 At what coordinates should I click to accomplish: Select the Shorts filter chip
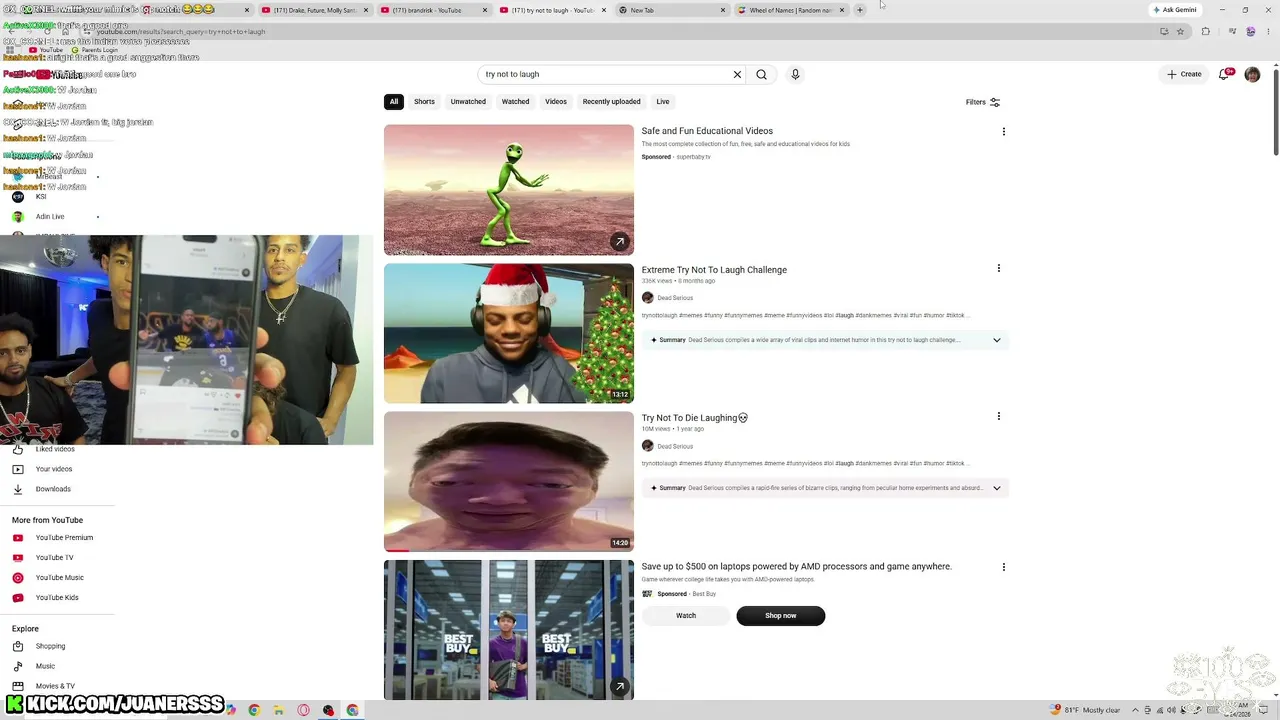[424, 102]
